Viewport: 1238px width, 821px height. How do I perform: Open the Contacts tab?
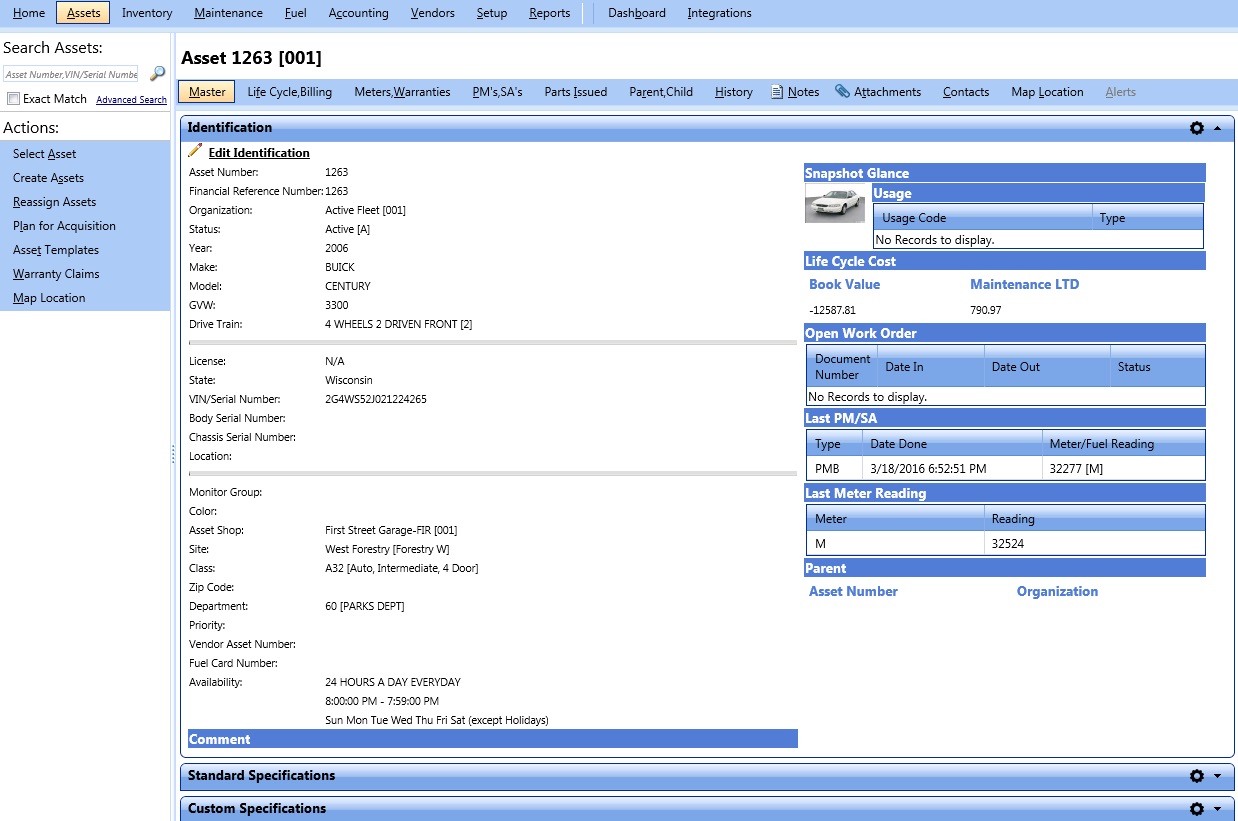(x=966, y=92)
